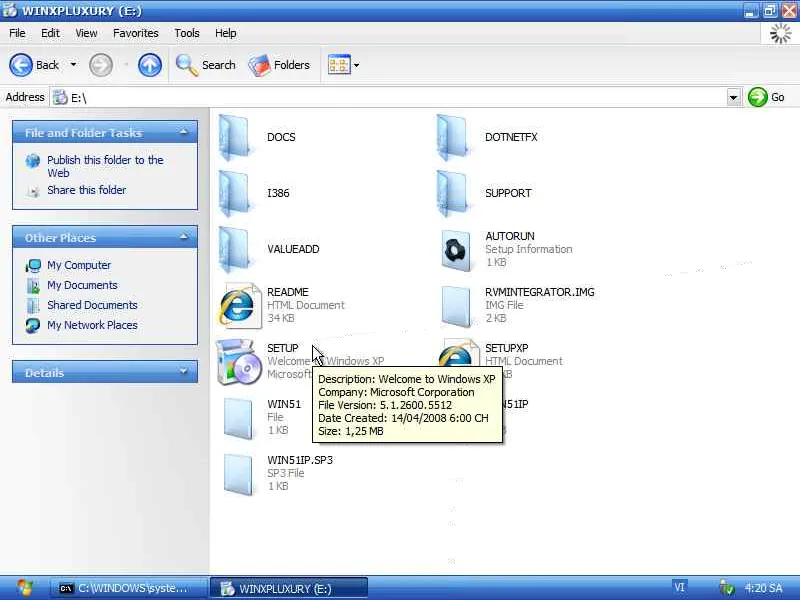Click the VI language indicator

pos(679,588)
